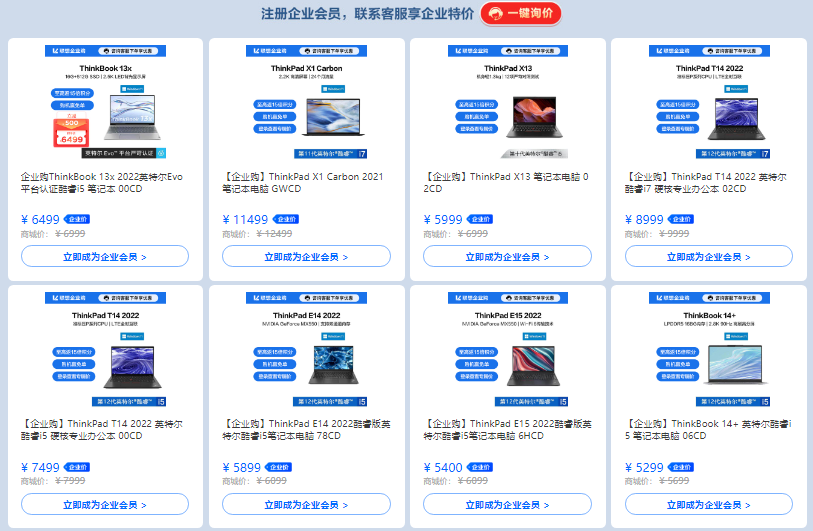
Task: Open title link 企业购ThinkBook 13x 2022英特尔Evo
Action: tap(102, 183)
